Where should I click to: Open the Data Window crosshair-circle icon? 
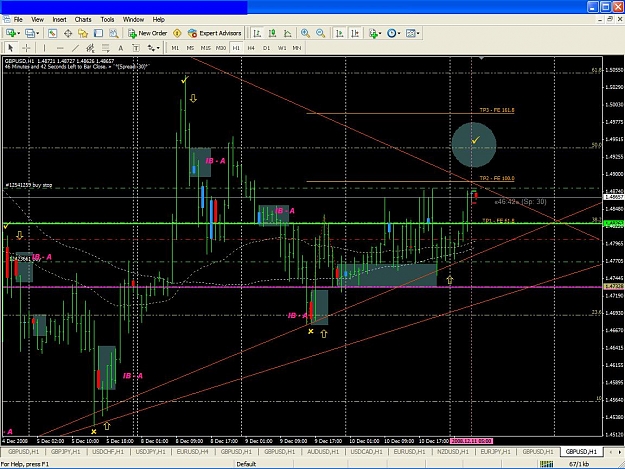(x=68, y=33)
